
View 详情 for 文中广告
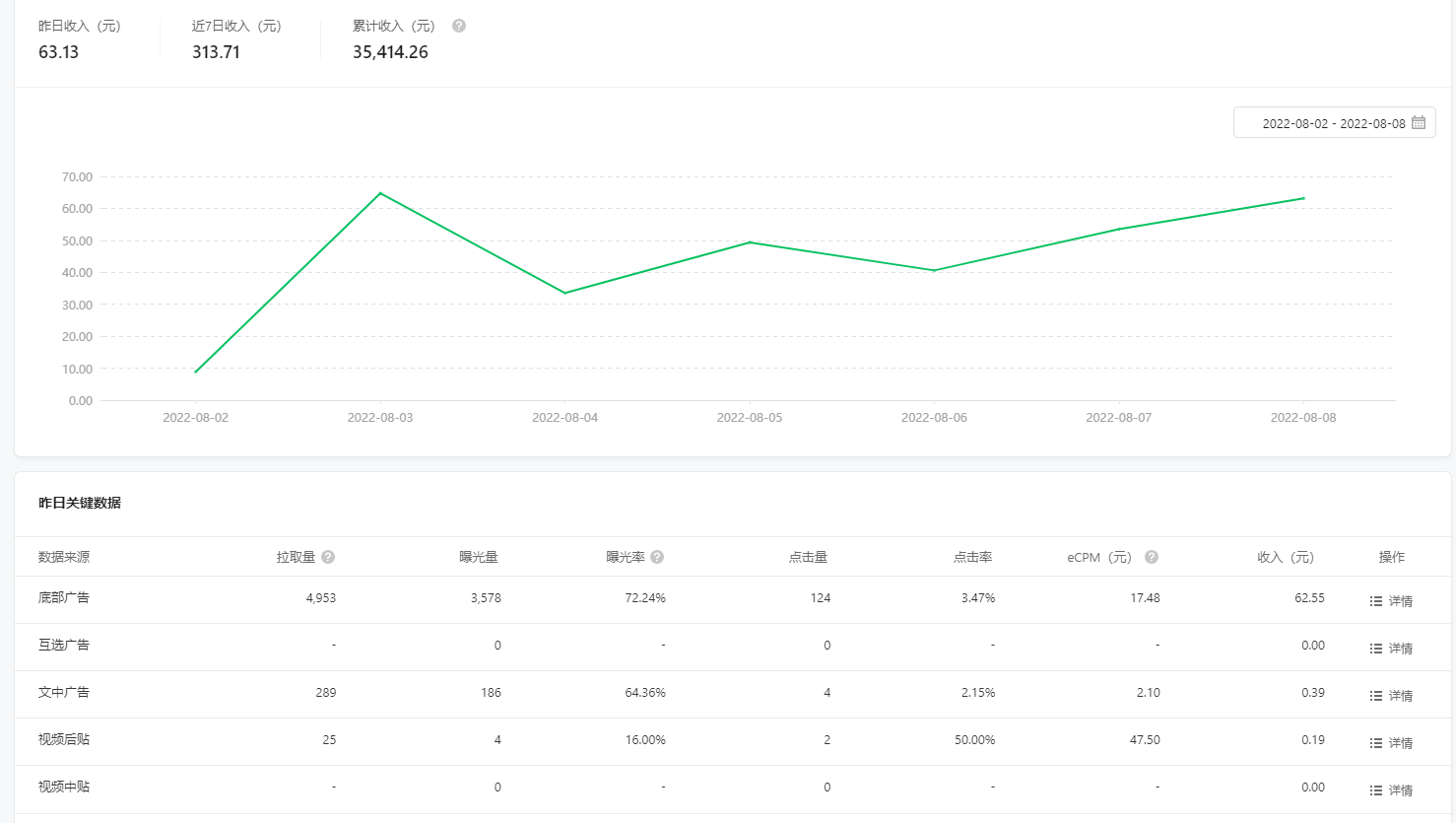point(1401,696)
